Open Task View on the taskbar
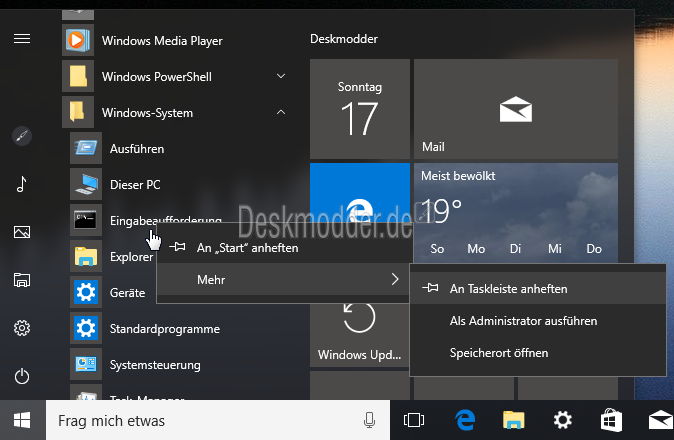Screen dimensions: 674x440 point(414,420)
